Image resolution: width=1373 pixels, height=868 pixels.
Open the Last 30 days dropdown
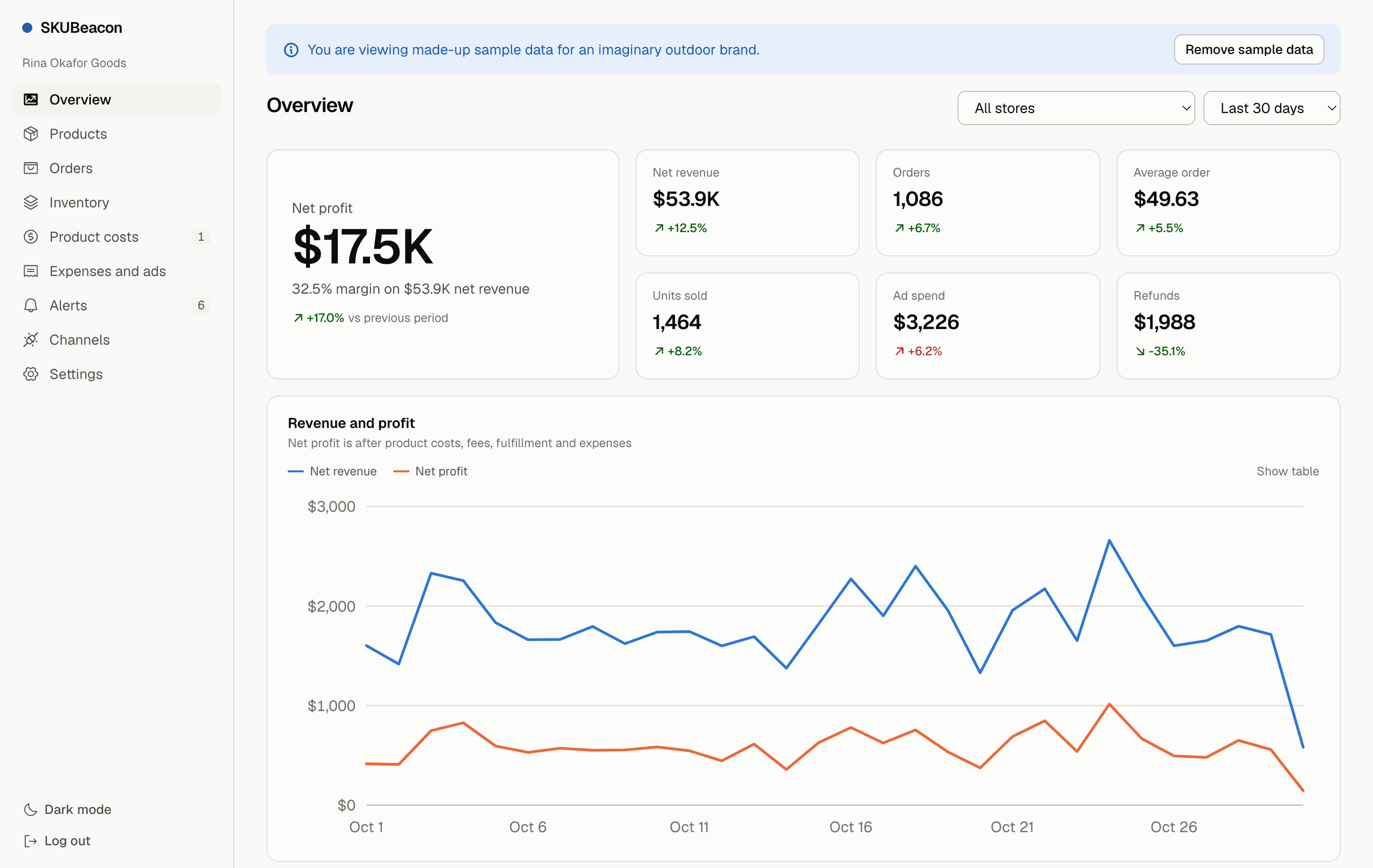click(x=1271, y=107)
